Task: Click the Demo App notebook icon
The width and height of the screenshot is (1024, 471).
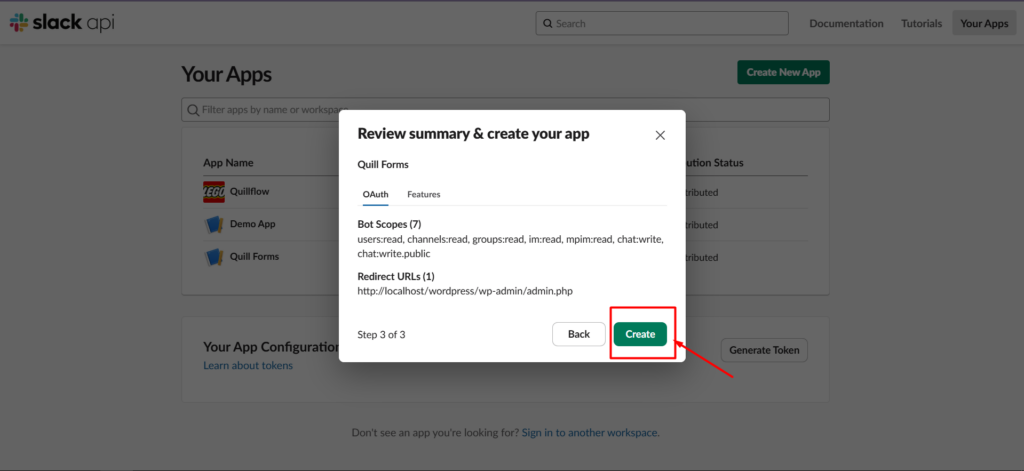Action: point(214,224)
